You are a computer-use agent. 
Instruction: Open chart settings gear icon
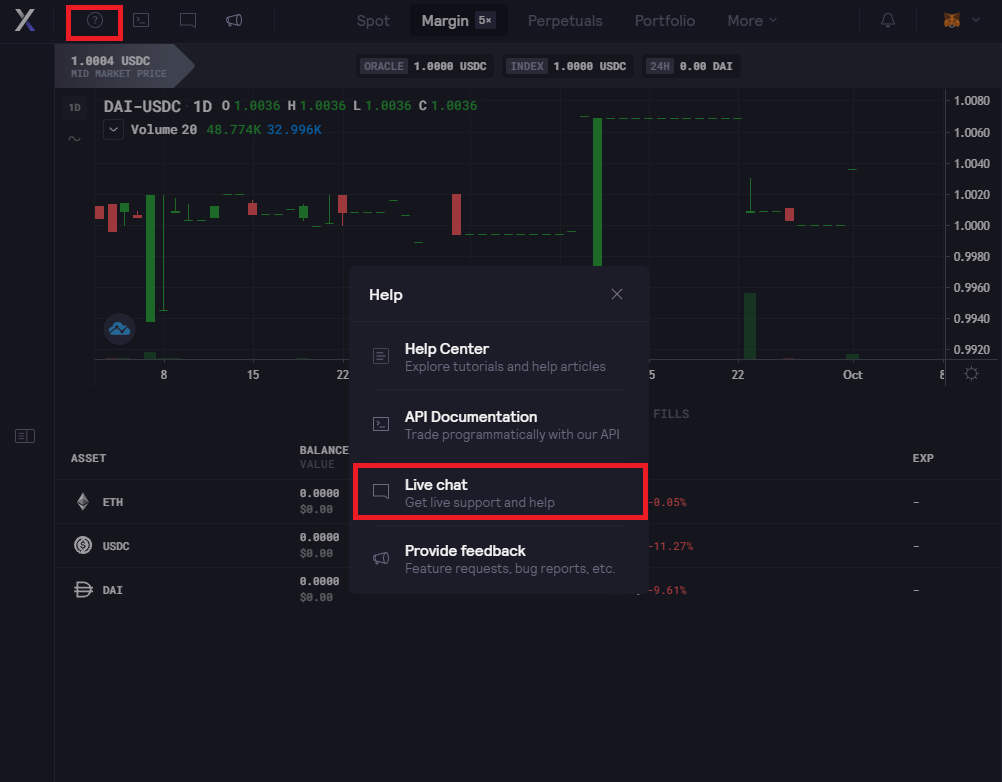971,374
